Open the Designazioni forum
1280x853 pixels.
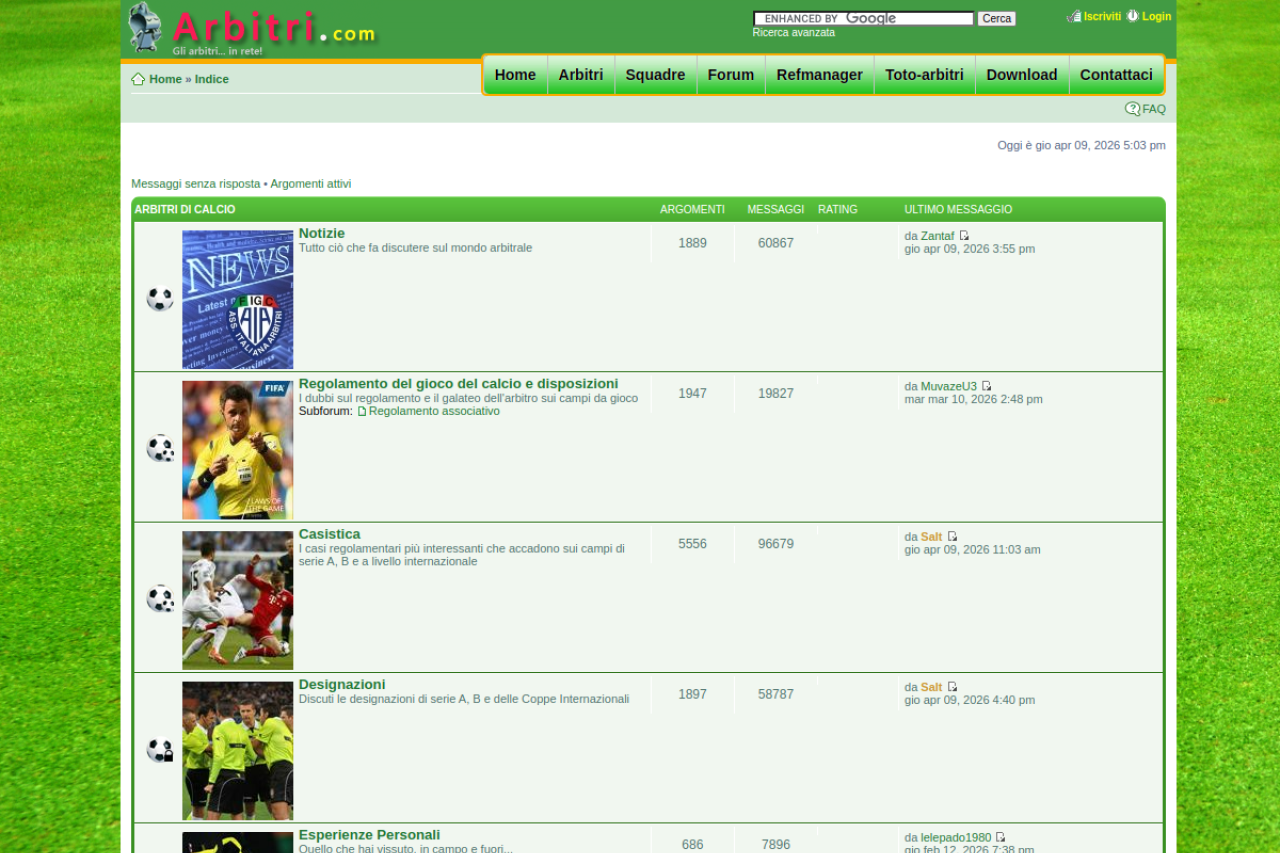tap(342, 685)
